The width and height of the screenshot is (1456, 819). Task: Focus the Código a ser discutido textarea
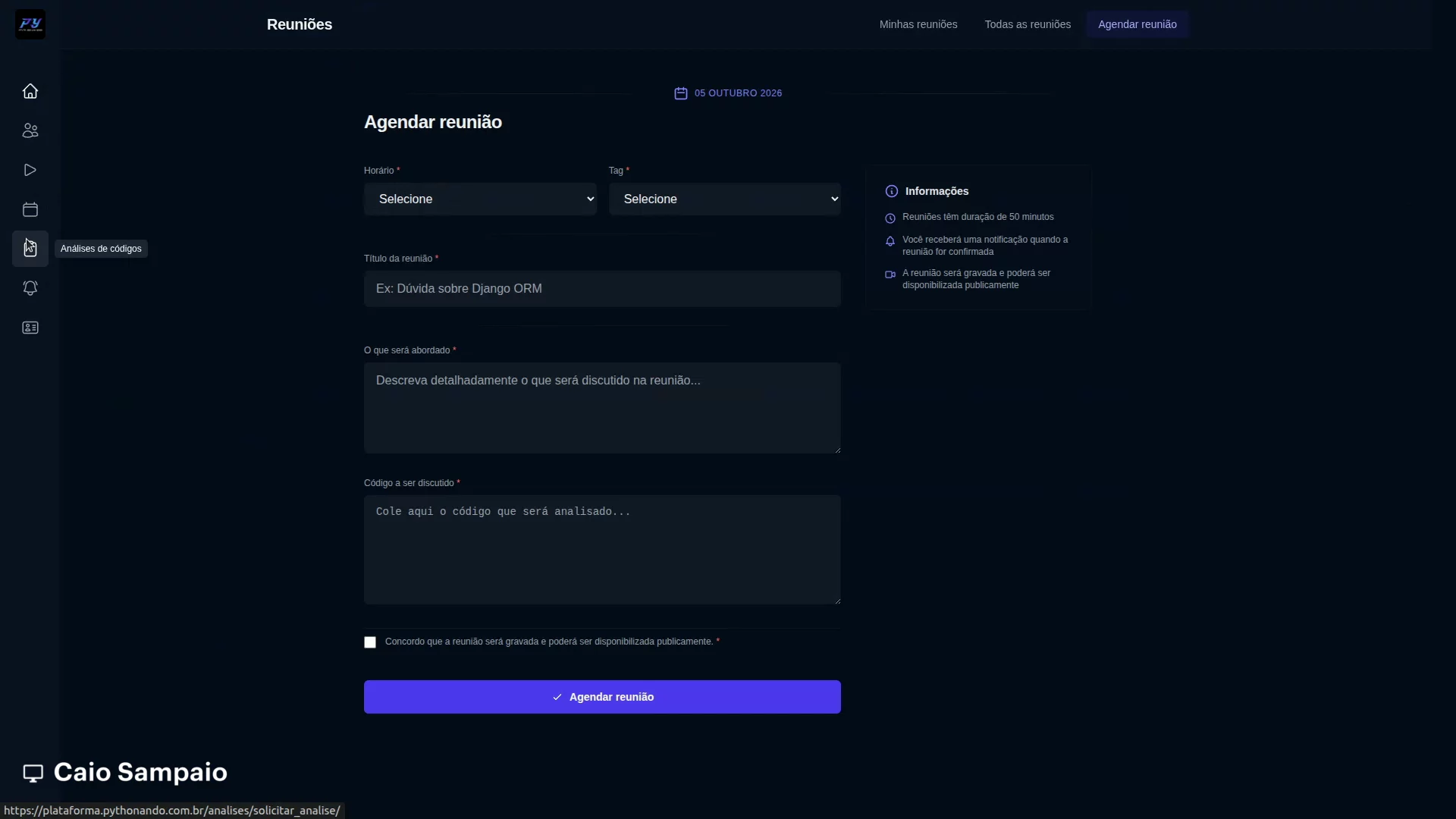[x=602, y=550]
